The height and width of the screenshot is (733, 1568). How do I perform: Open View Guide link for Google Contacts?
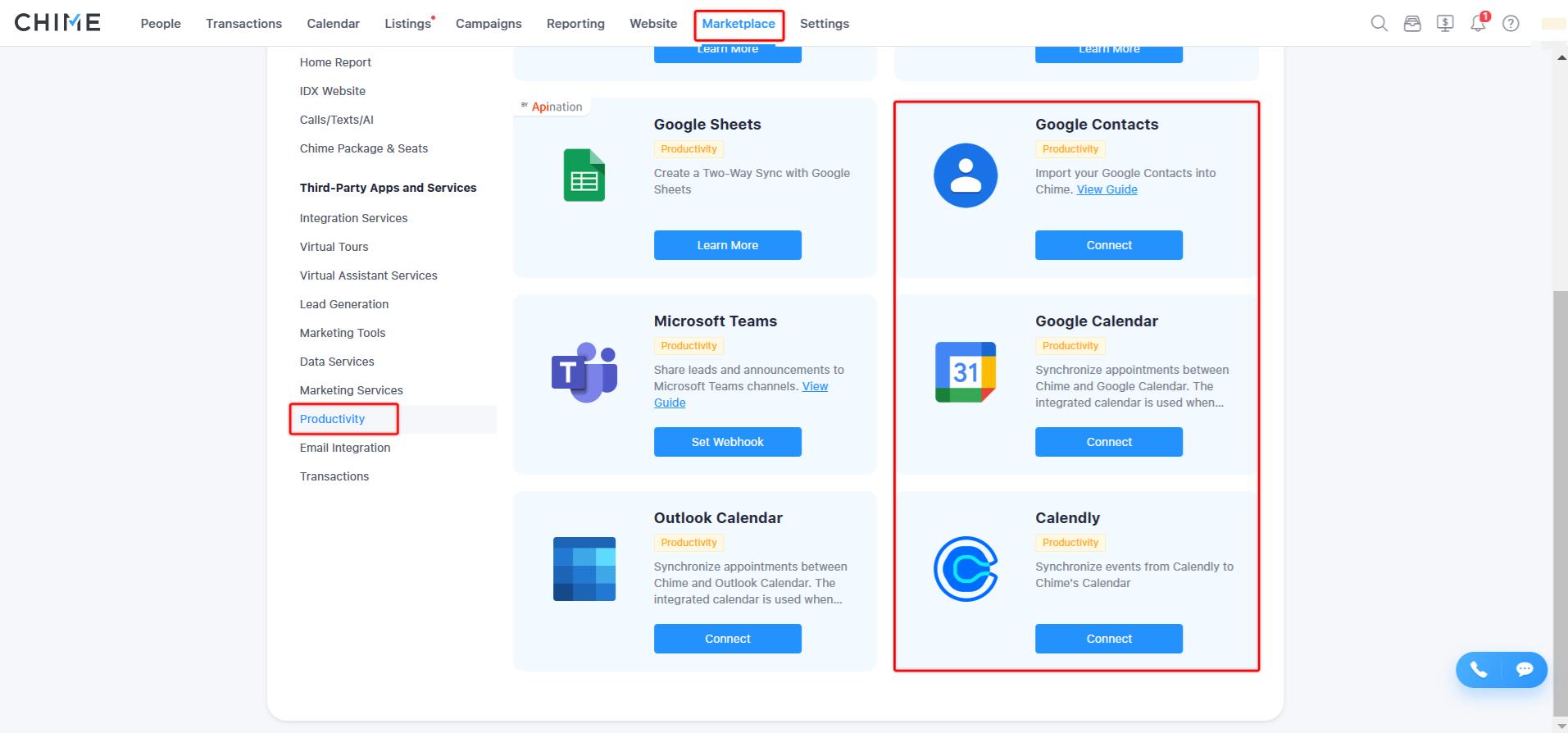[x=1107, y=189]
